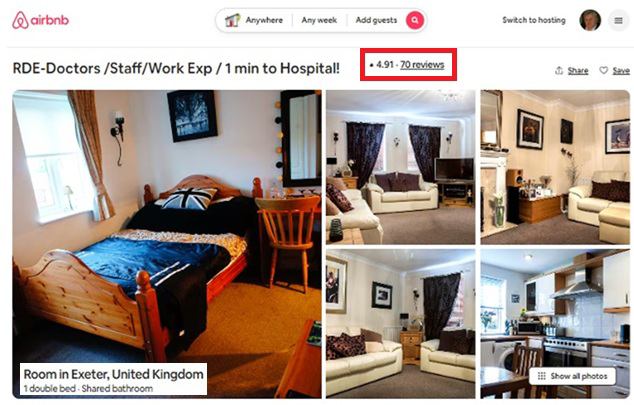
Task: Click the heart Save icon
Action: [x=603, y=70]
